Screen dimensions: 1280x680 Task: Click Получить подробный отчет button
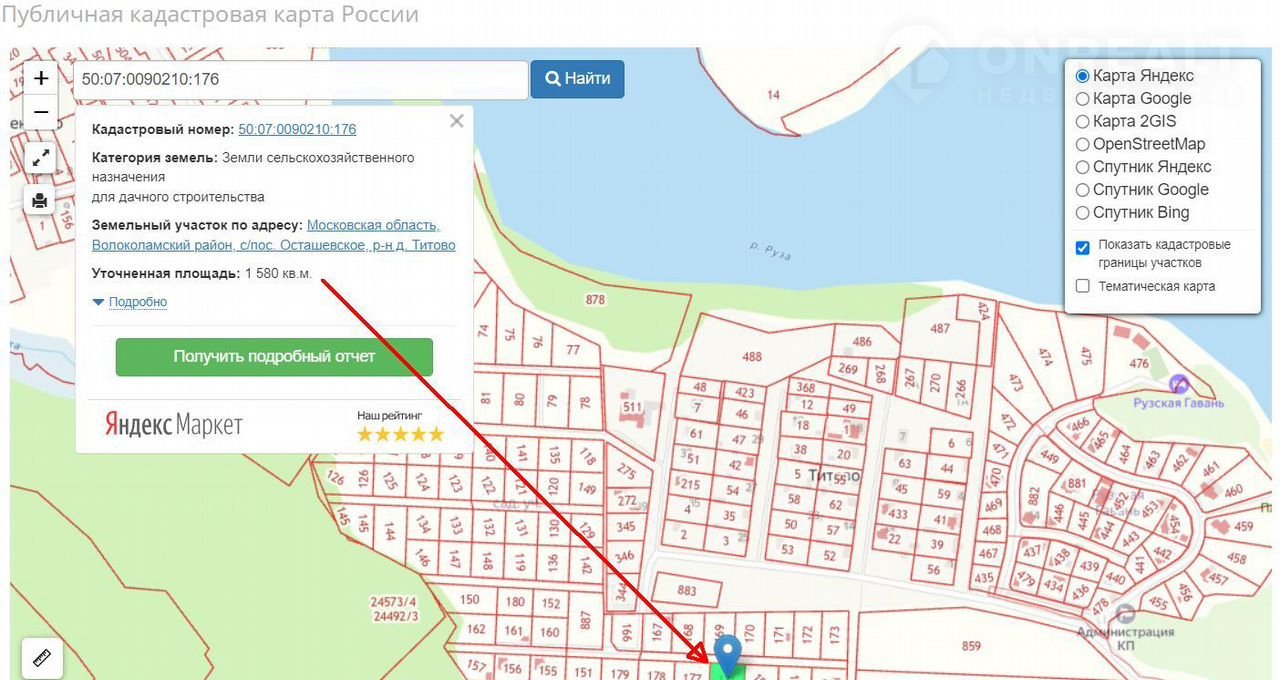[x=274, y=357]
